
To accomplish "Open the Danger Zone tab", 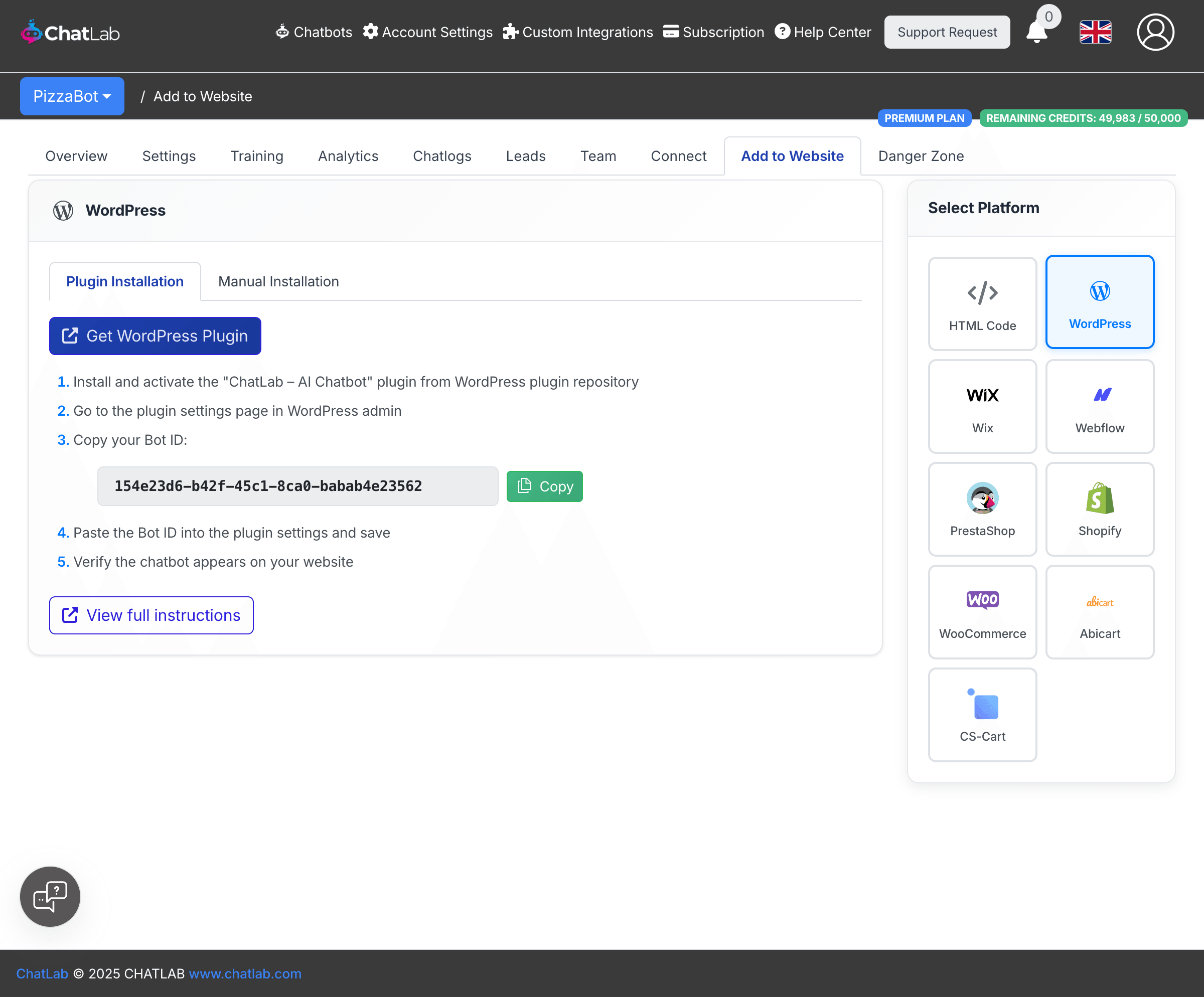I will [920, 156].
